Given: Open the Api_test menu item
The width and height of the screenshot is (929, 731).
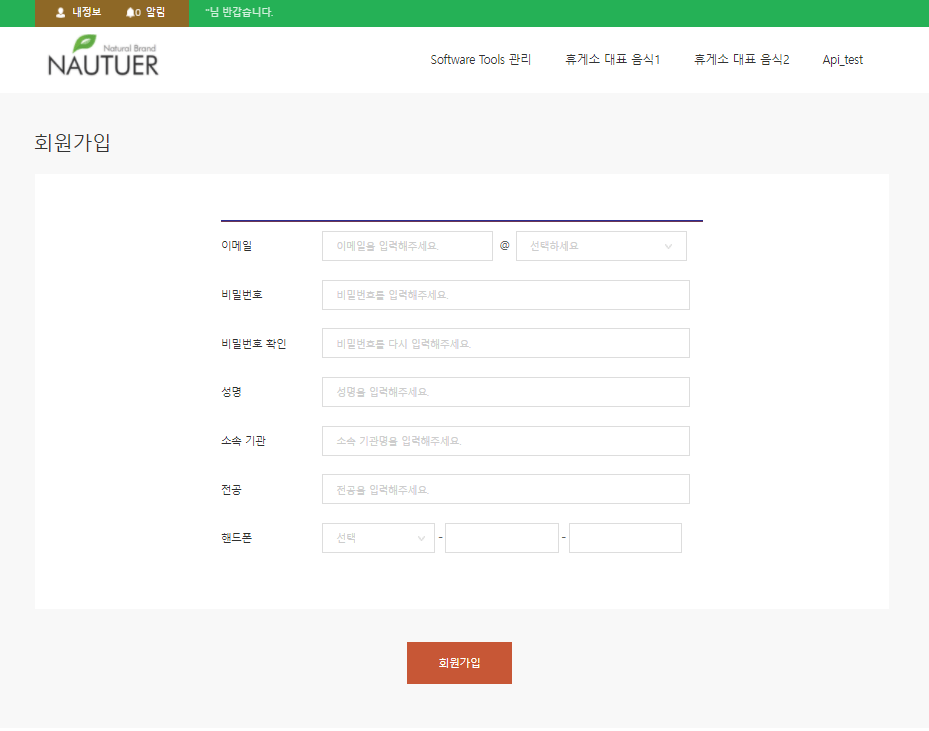Looking at the screenshot, I should (842, 60).
